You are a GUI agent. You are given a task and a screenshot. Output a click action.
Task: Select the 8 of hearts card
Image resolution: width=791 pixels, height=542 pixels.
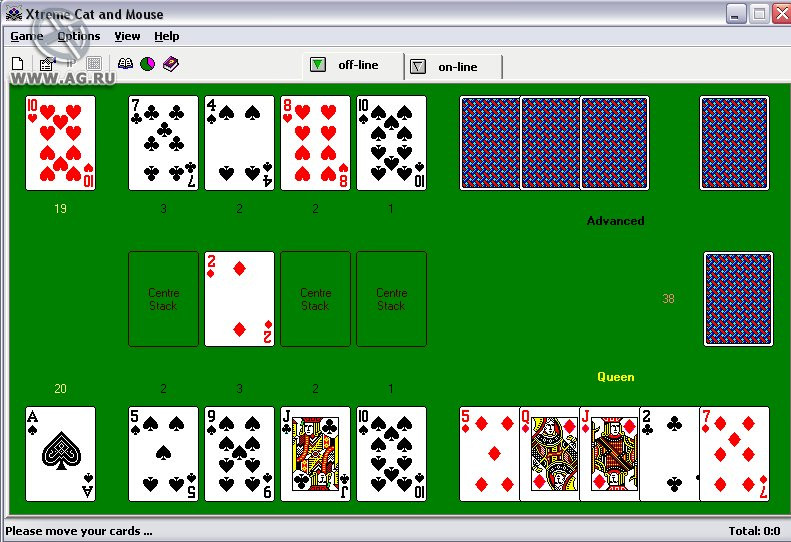tap(315, 143)
